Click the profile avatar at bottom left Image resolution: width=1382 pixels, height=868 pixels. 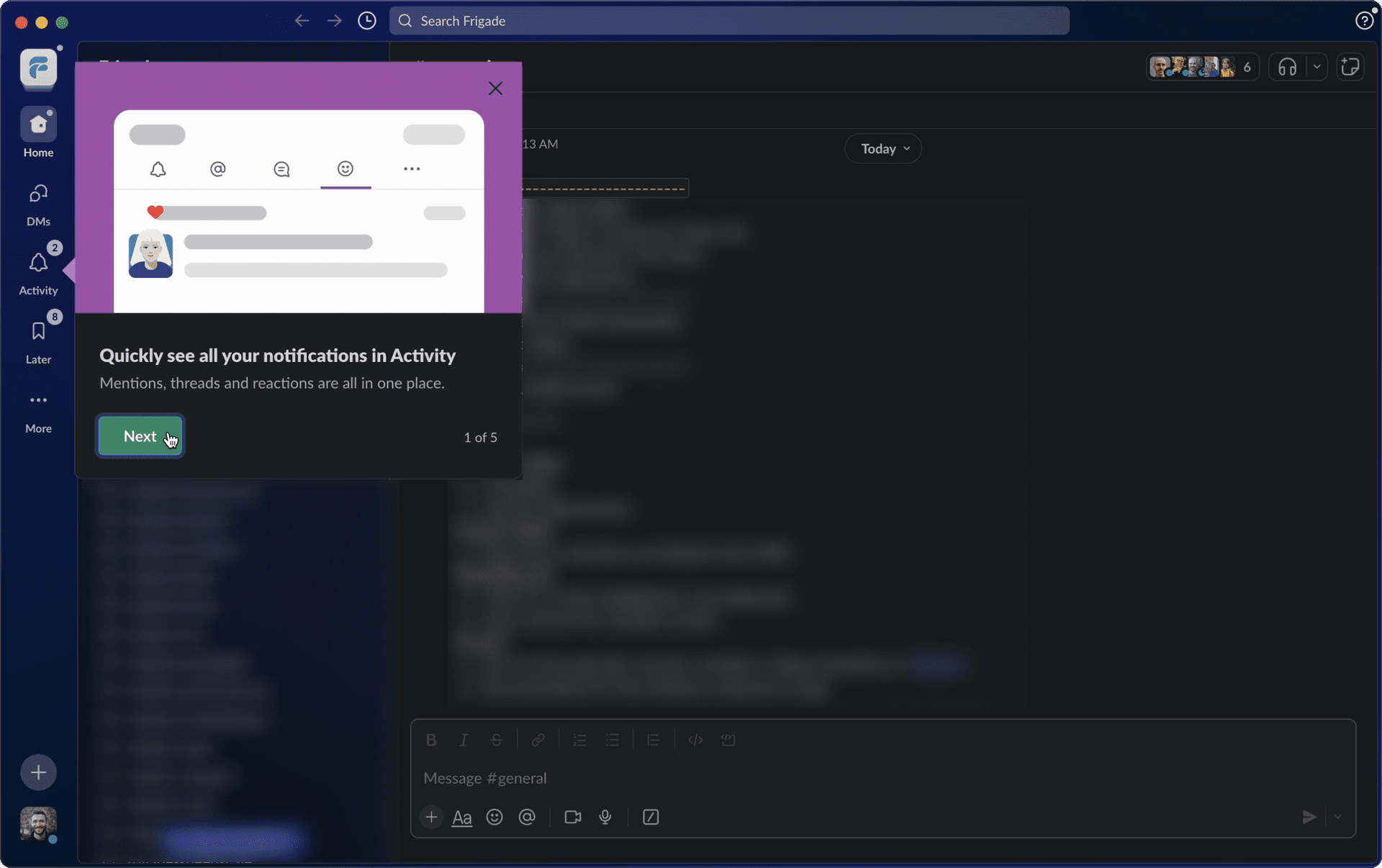(x=38, y=824)
